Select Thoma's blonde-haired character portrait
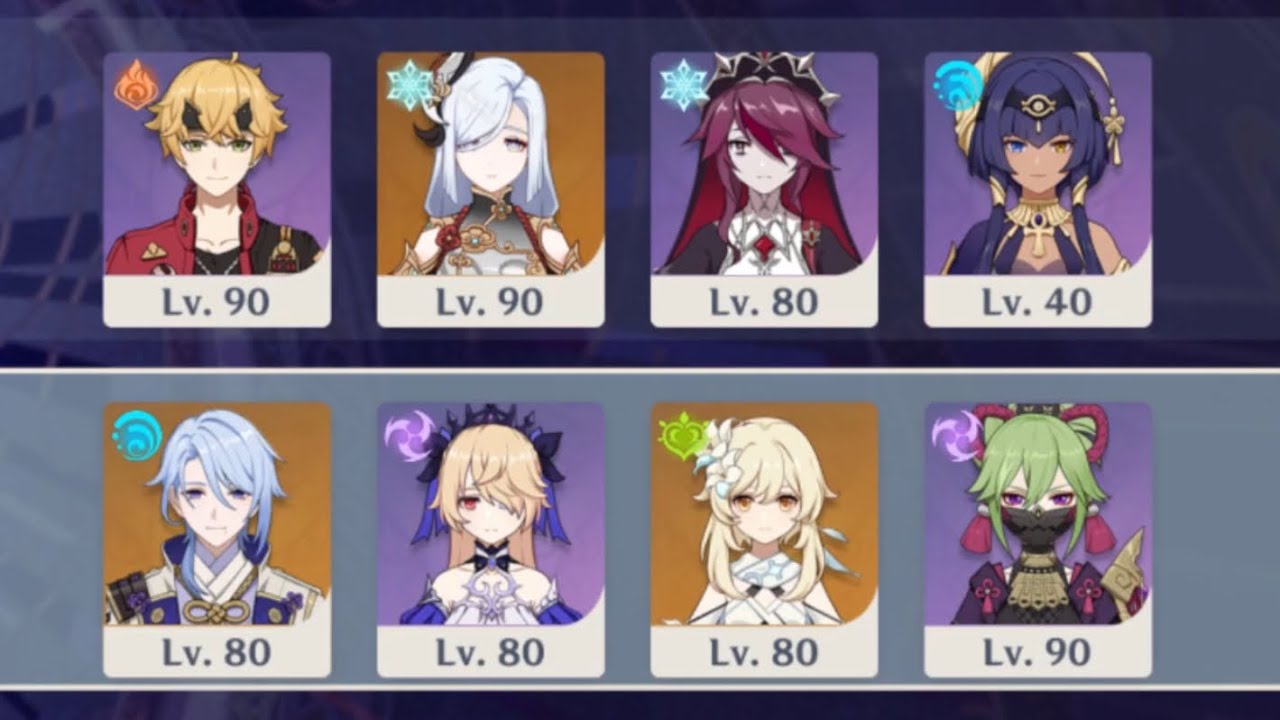Viewport: 1280px width, 720px height. (x=217, y=164)
